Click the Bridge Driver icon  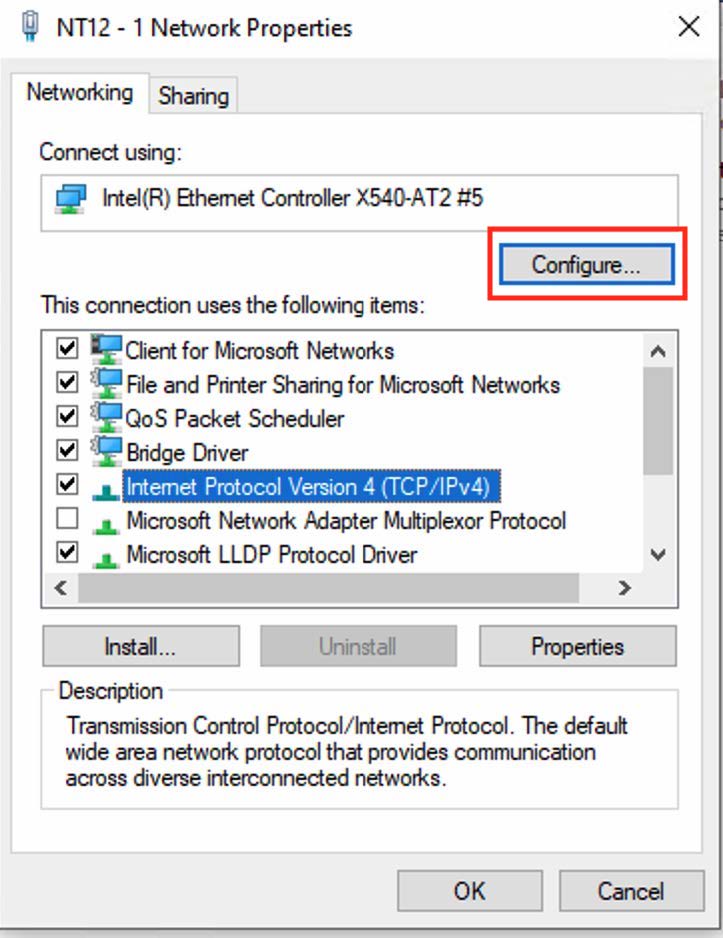(106, 451)
